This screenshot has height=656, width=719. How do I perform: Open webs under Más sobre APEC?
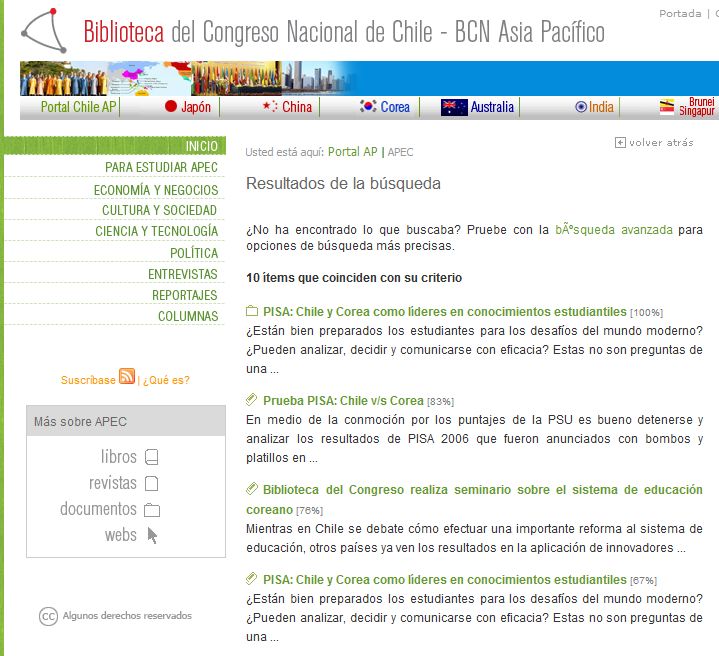[121, 535]
